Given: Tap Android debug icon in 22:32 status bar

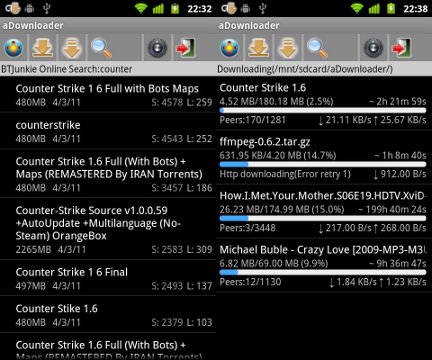Looking at the screenshot, I should tap(30, 8).
